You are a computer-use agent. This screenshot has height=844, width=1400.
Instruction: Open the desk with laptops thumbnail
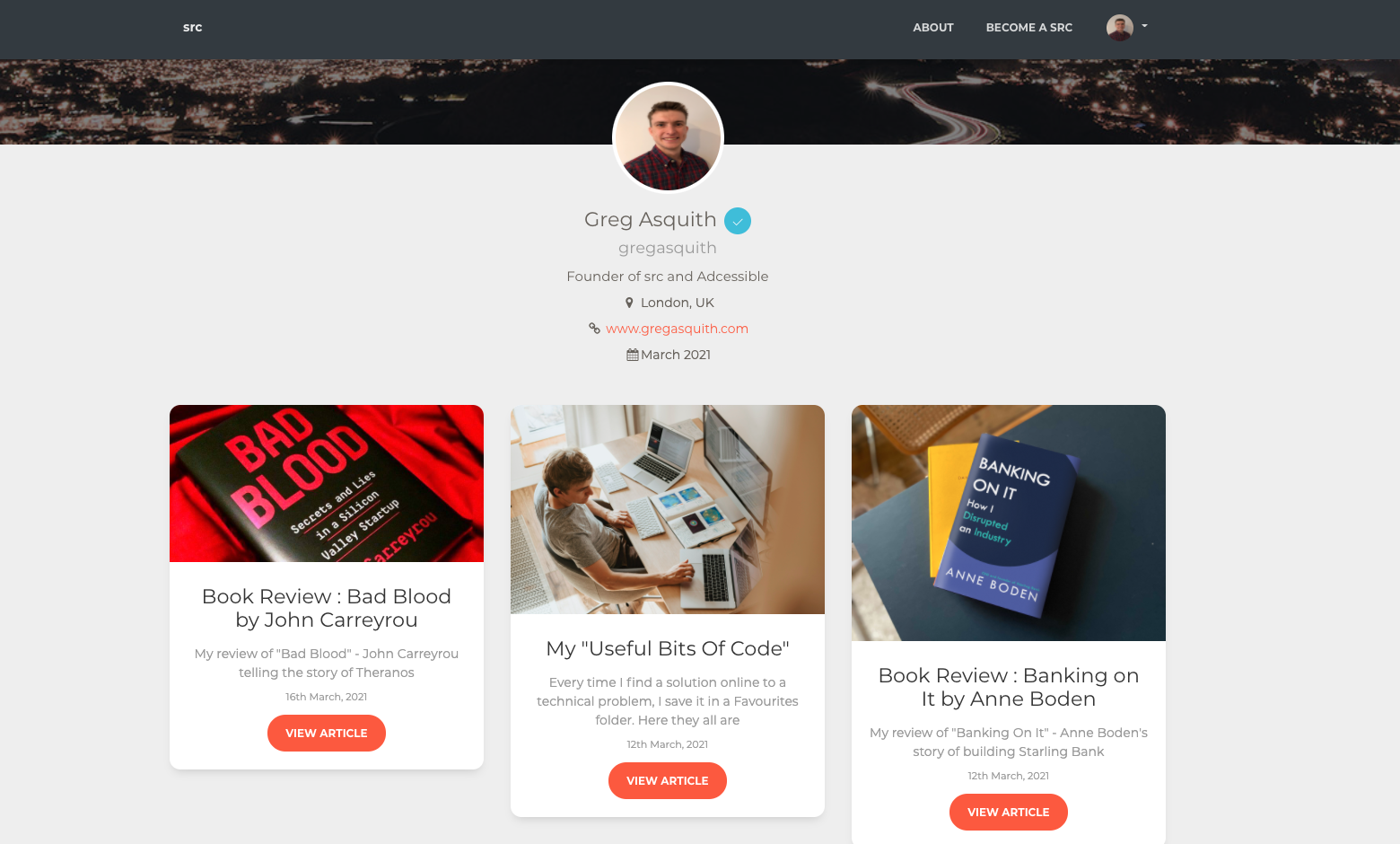pos(668,510)
